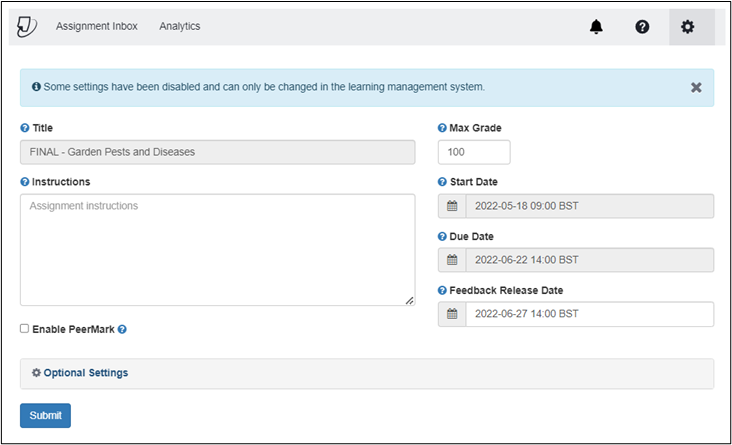Click the Assignment instructions text area
This screenshot has width=732, height=445.
tap(218, 250)
